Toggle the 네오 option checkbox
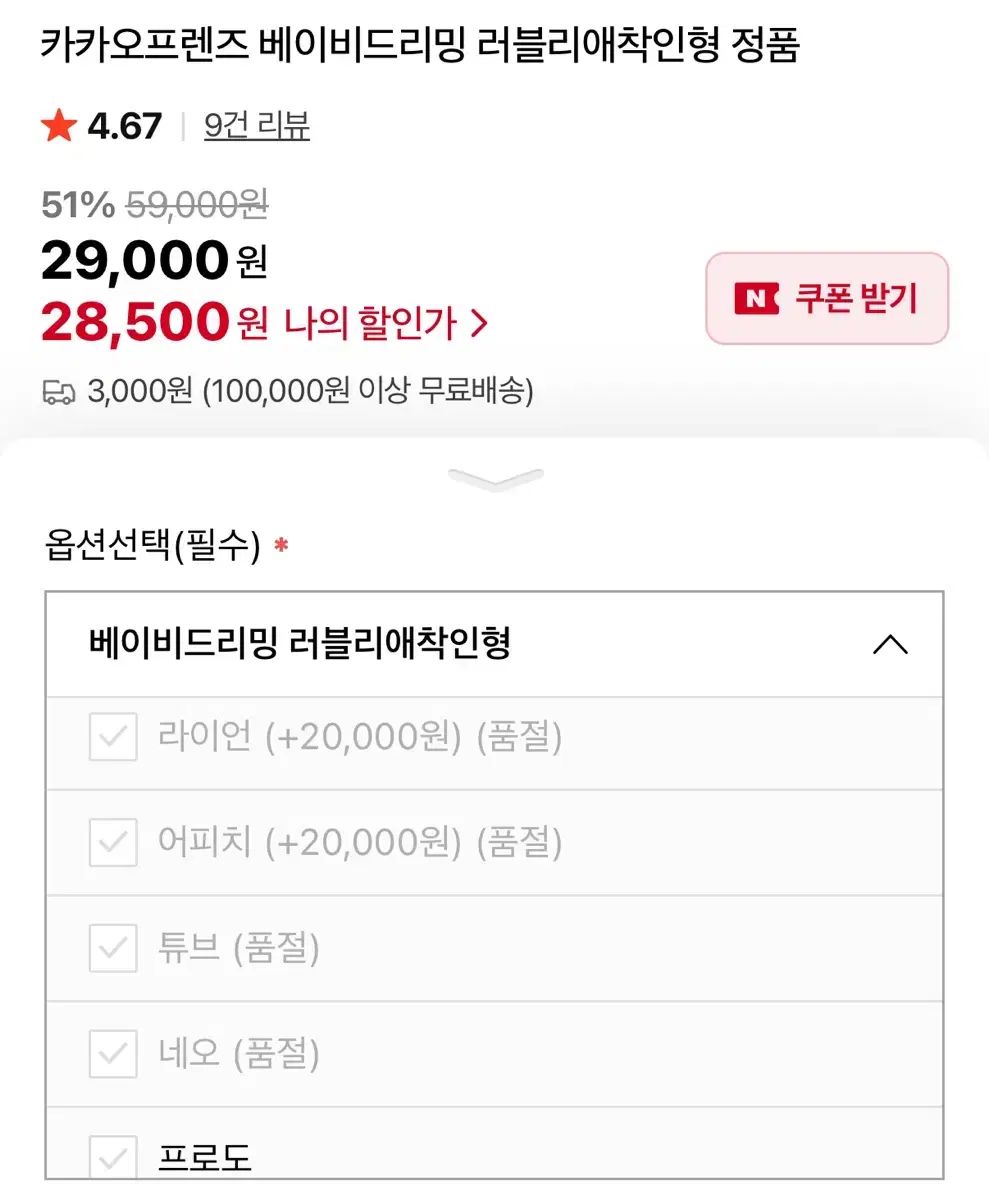Viewport: 989px width, 1200px height. pyautogui.click(x=113, y=1053)
